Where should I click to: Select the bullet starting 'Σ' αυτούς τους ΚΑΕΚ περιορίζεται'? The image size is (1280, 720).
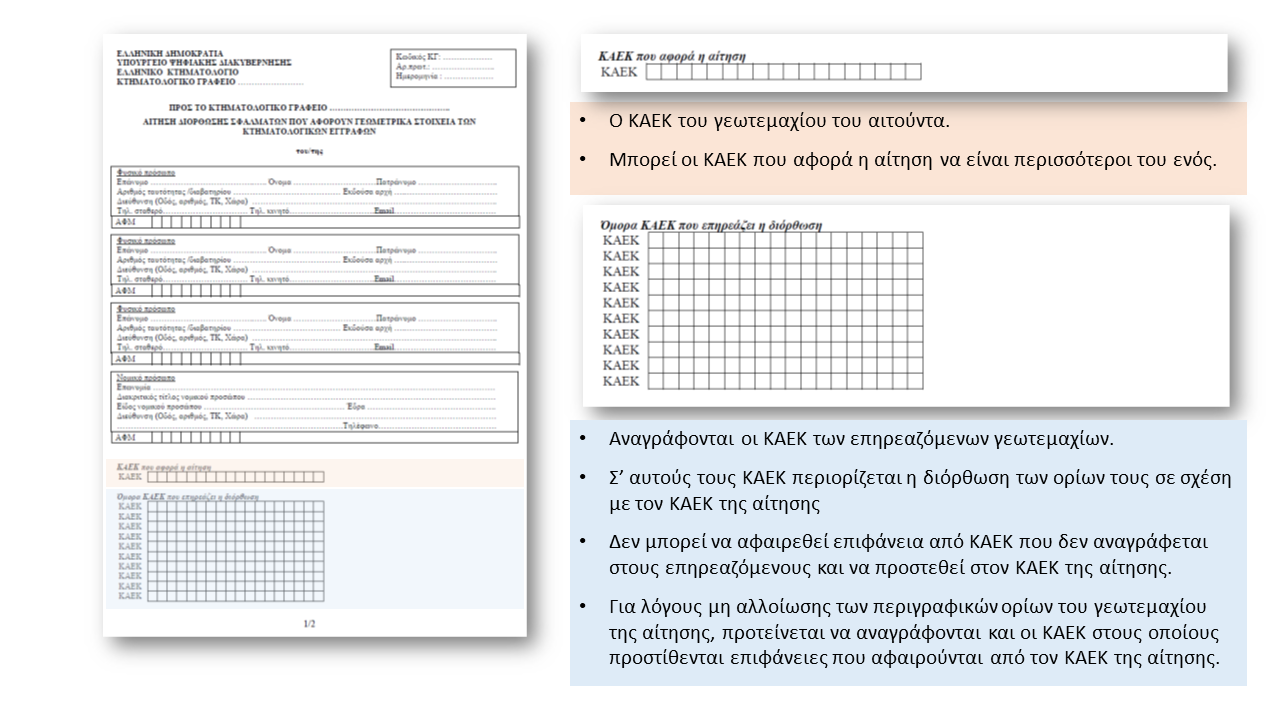click(920, 490)
